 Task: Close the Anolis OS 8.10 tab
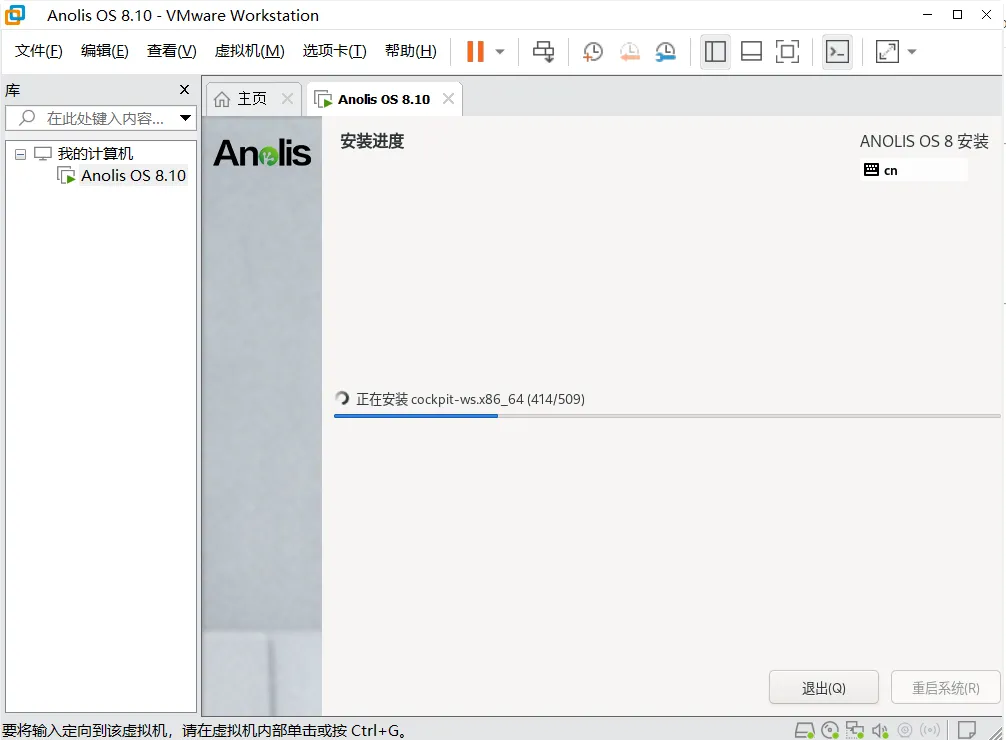coord(448,99)
